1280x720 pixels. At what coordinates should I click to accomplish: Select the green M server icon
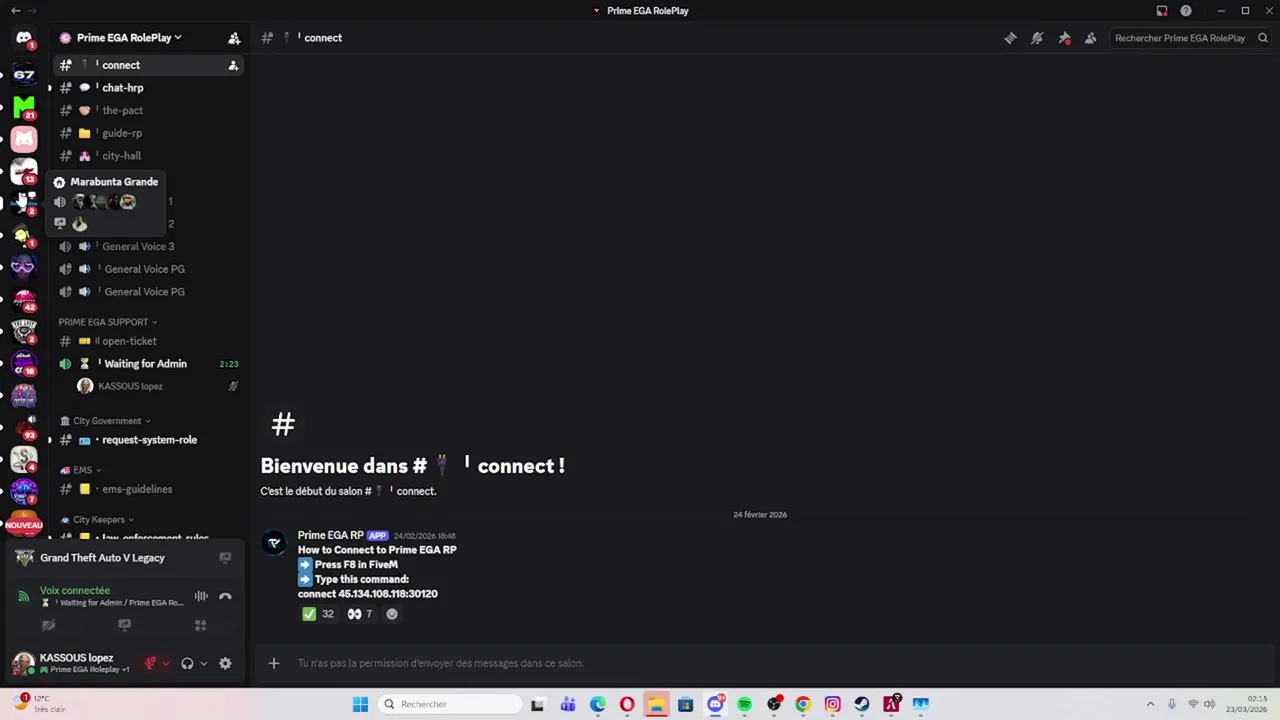(24, 106)
